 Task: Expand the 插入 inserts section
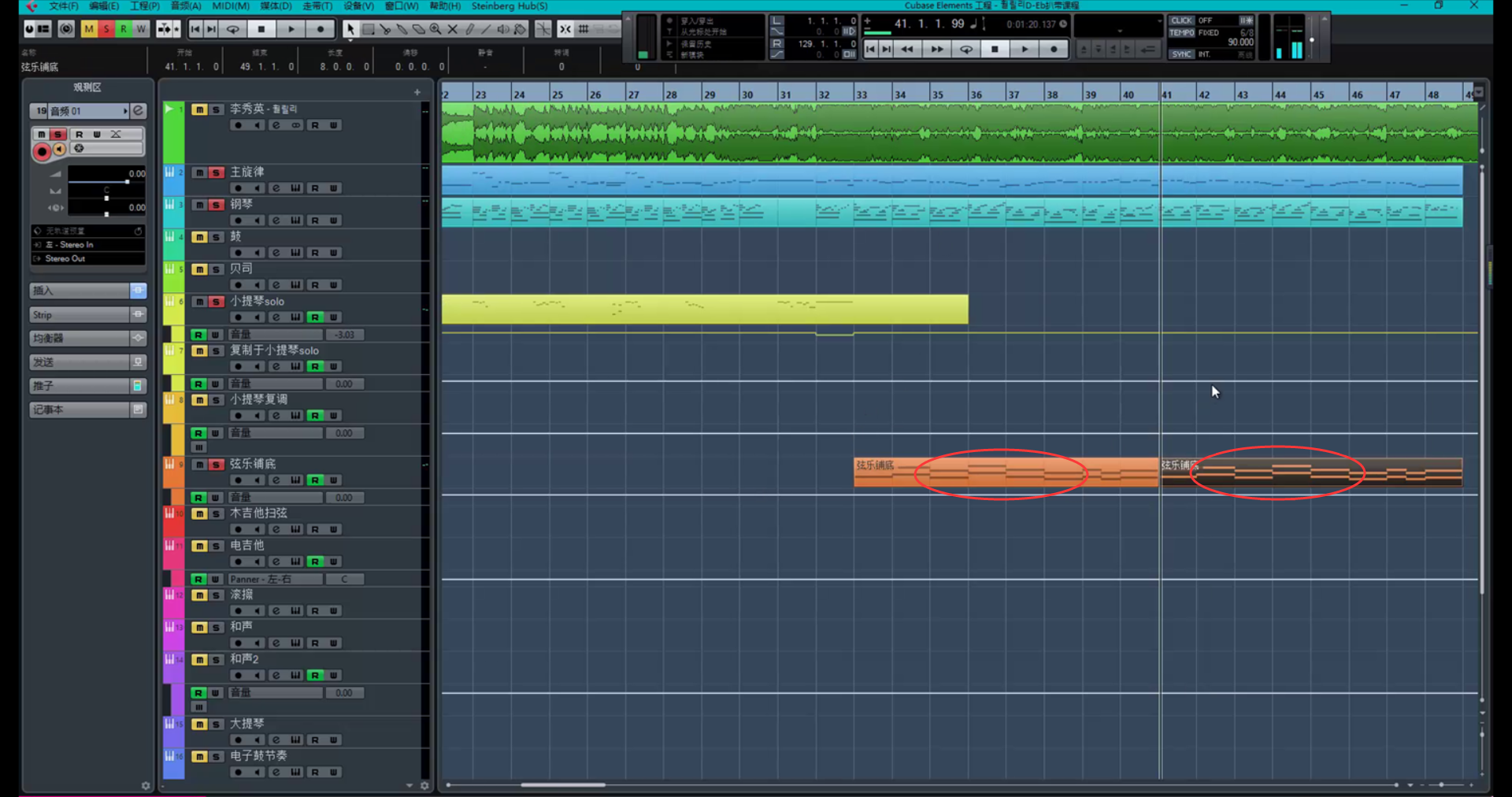(x=87, y=291)
